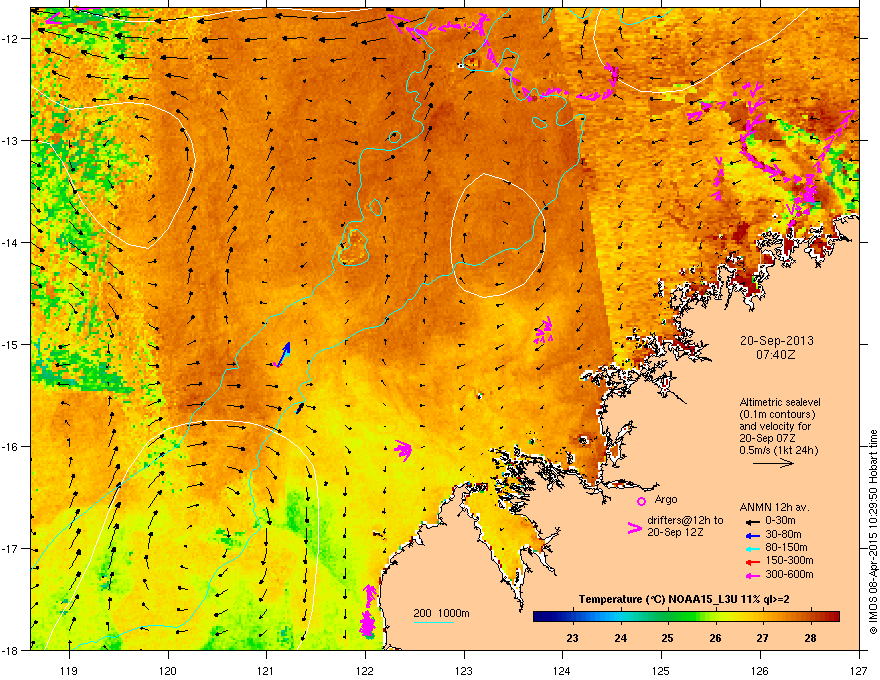
Task: Select the black 0-30m legend arrow
Action: point(752,522)
